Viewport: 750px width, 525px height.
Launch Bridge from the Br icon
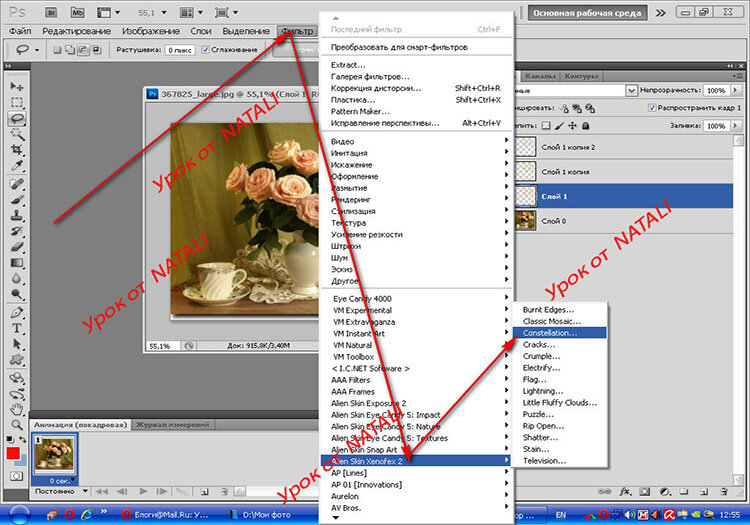click(51, 12)
